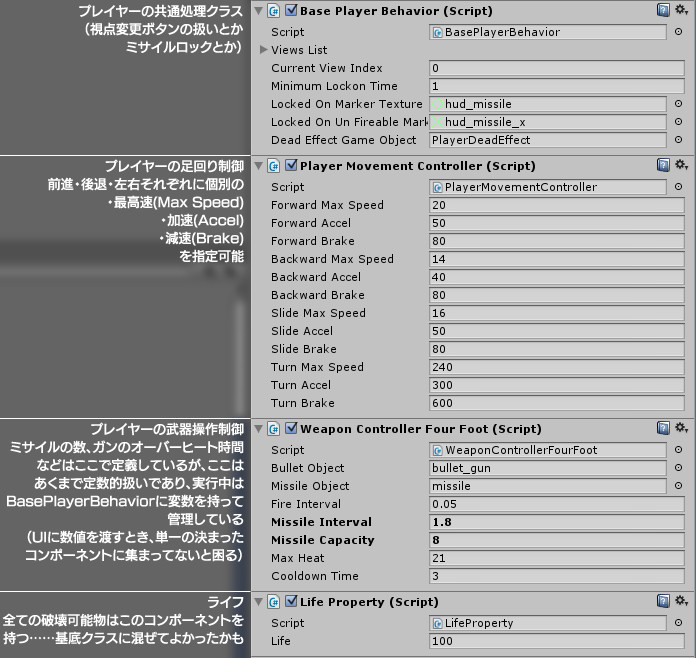Click script icon in Player Movement Controller header
Image resolution: width=696 pixels, height=658 pixels.
tap(274, 166)
